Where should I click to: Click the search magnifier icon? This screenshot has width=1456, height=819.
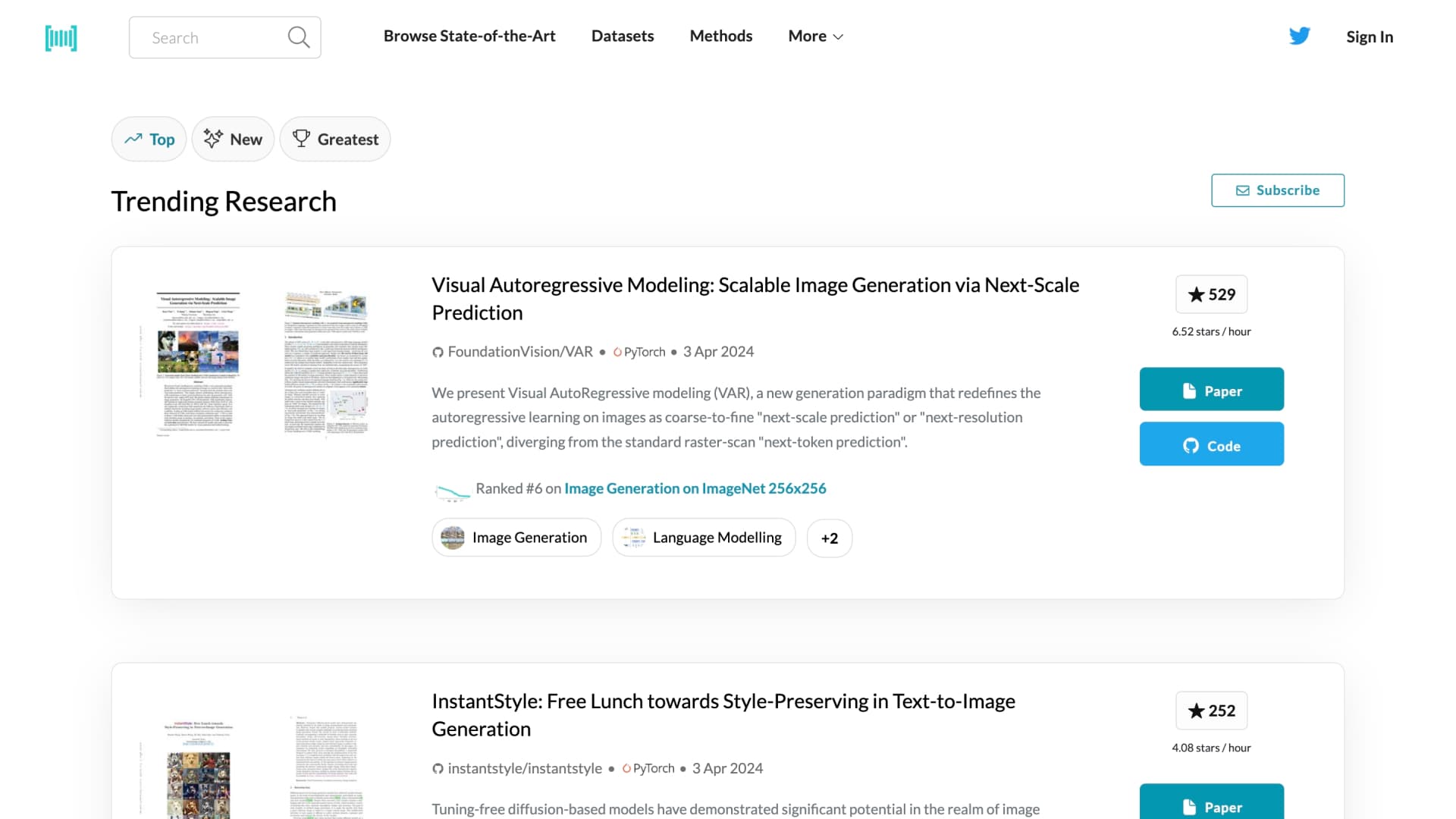click(x=299, y=37)
